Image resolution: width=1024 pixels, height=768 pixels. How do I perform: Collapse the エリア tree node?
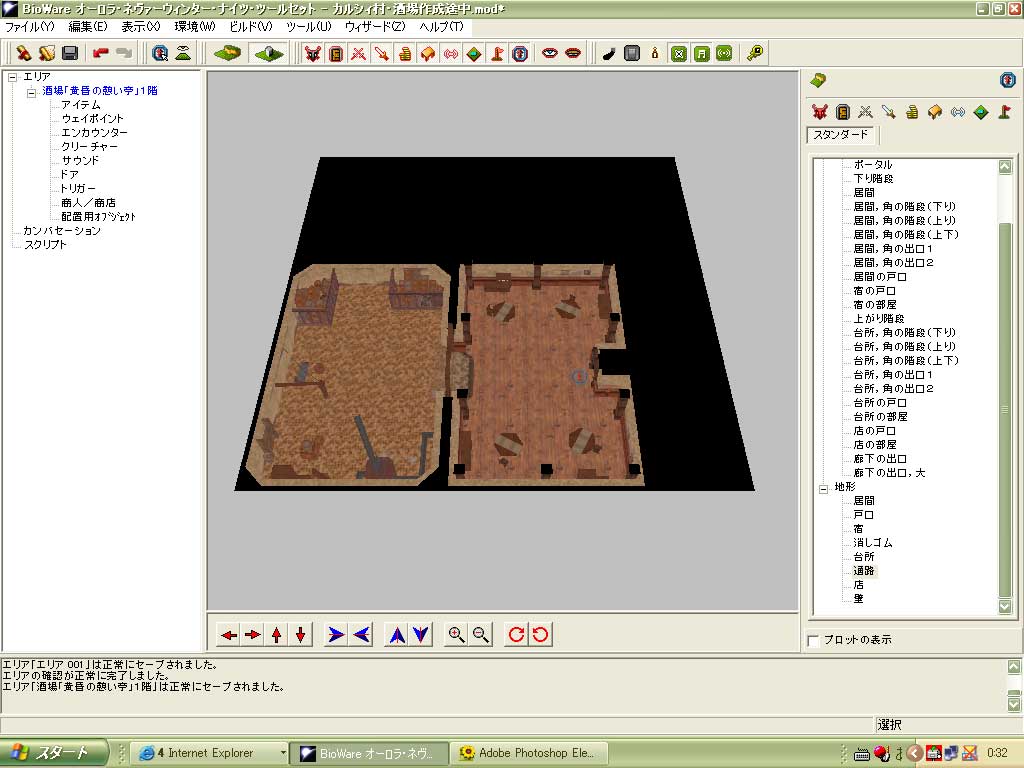12,77
